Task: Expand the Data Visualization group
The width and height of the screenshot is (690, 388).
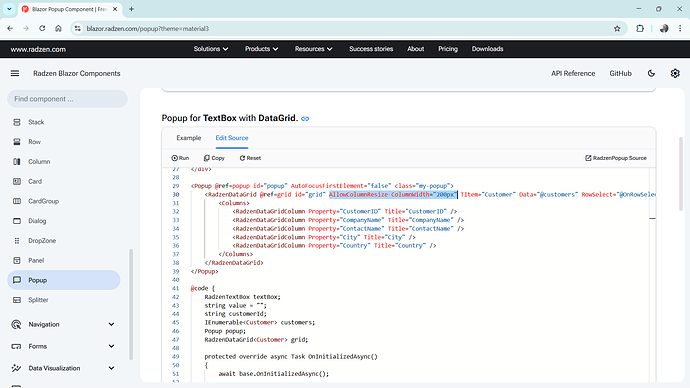Action: click(64, 368)
